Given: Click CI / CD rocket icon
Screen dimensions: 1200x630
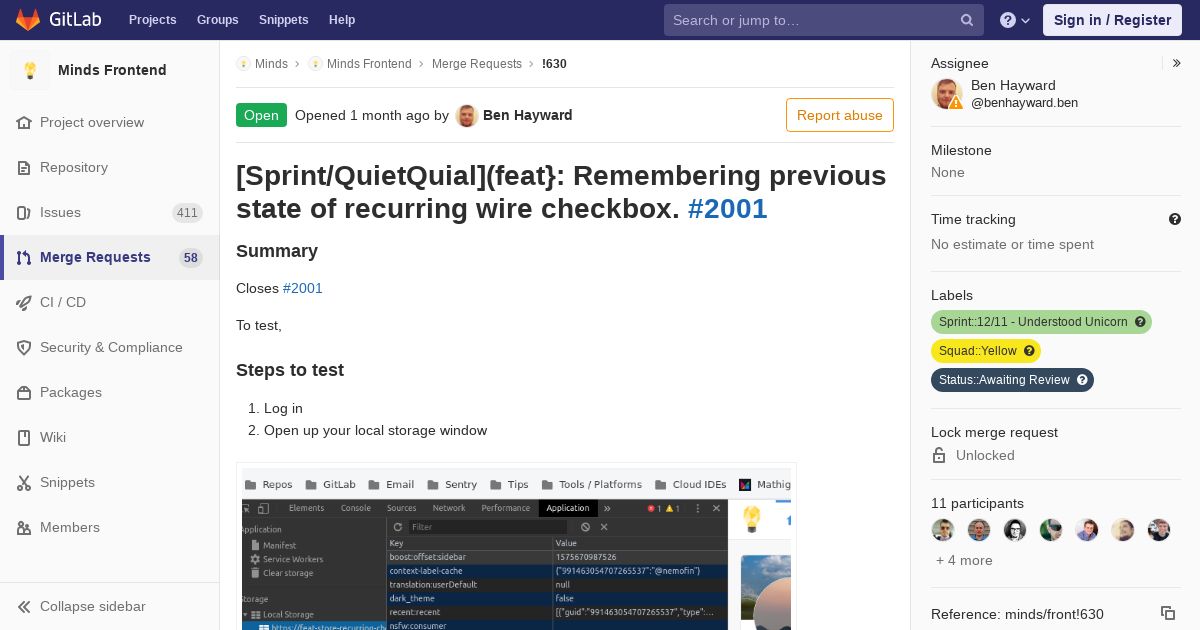Looking at the screenshot, I should coord(24,302).
